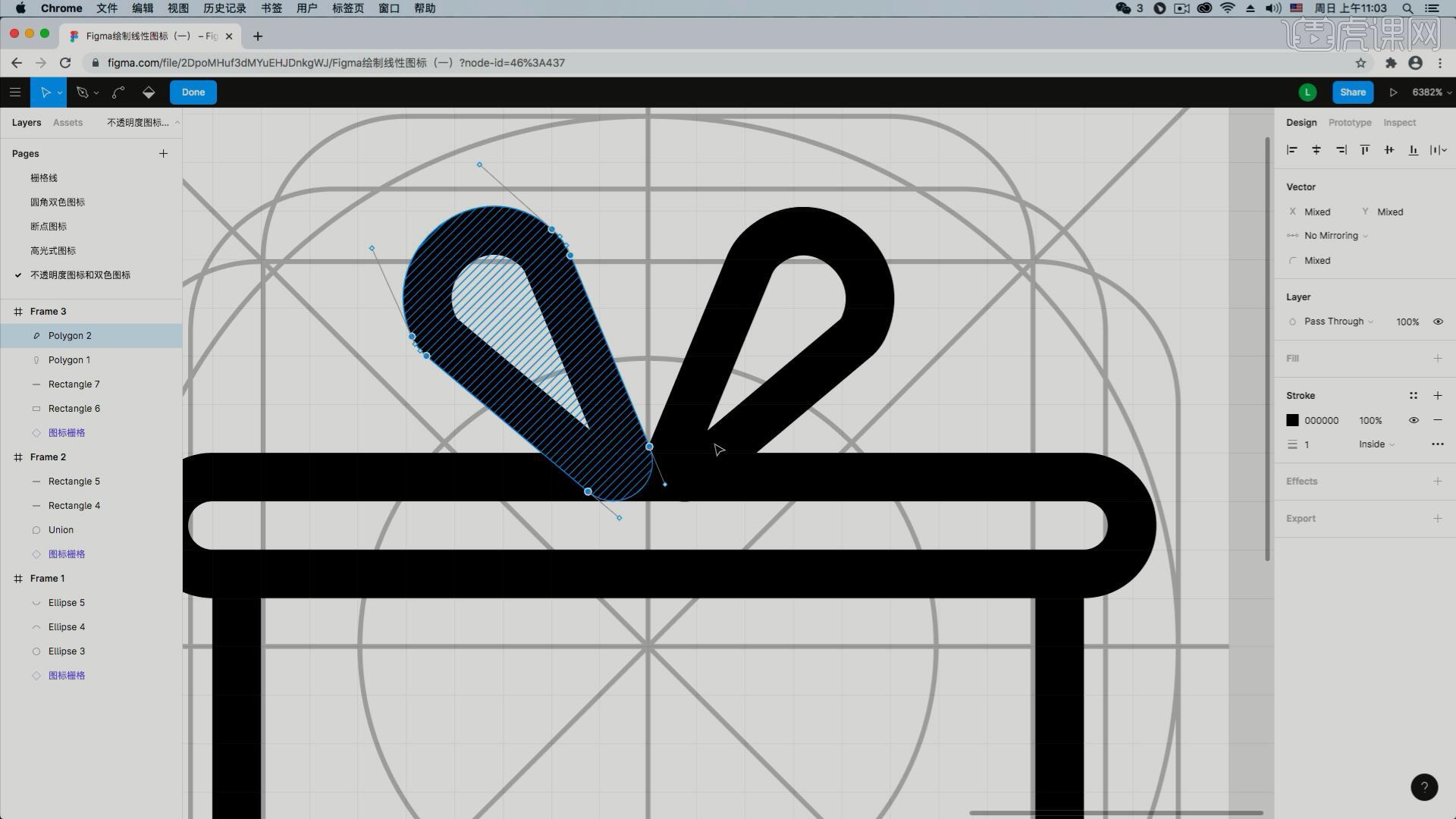The image size is (1456, 819).
Task: Switch to the Inspect tab
Action: 1400,123
